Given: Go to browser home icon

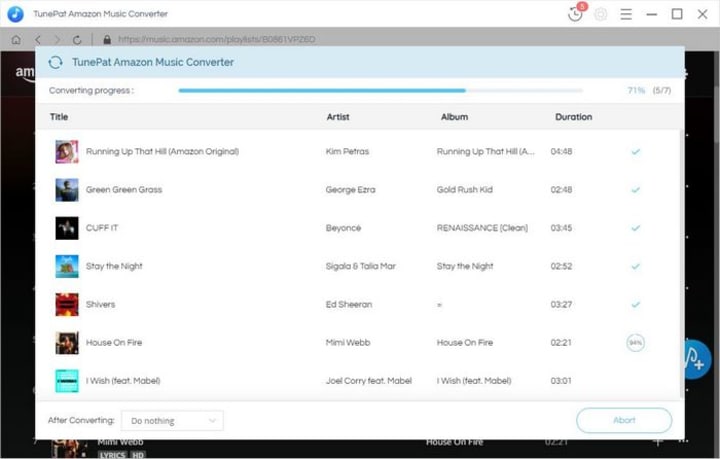Looking at the screenshot, I should click(x=16, y=39).
